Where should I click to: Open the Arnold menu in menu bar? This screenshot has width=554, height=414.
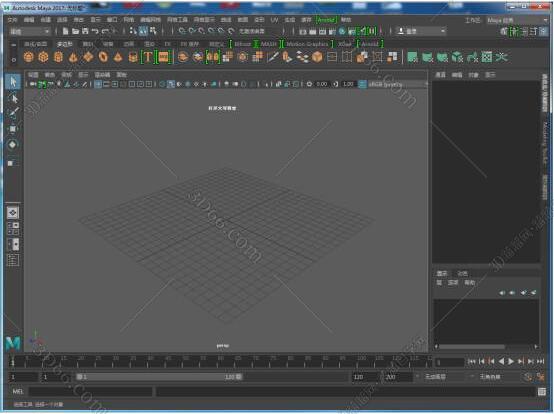click(326, 20)
